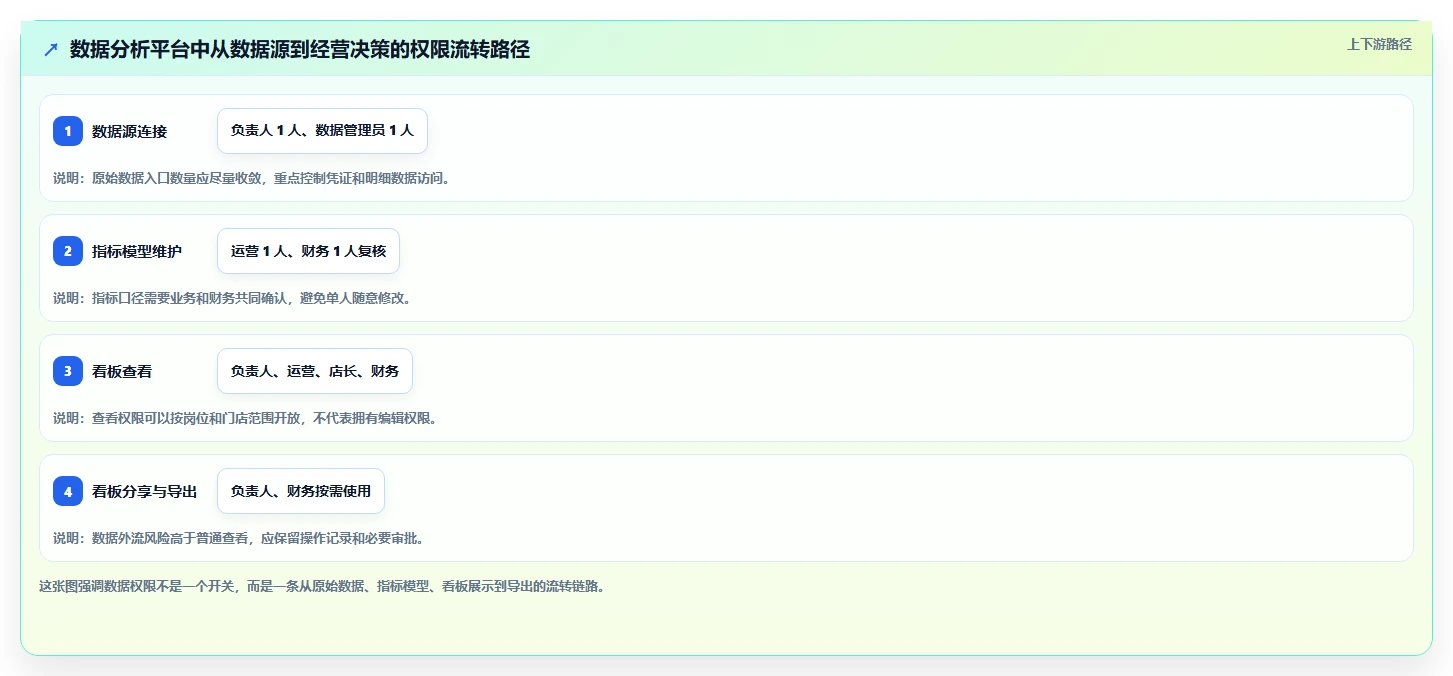The height and width of the screenshot is (676, 1453).
Task: Click the step 4 number badge
Action: point(68,491)
